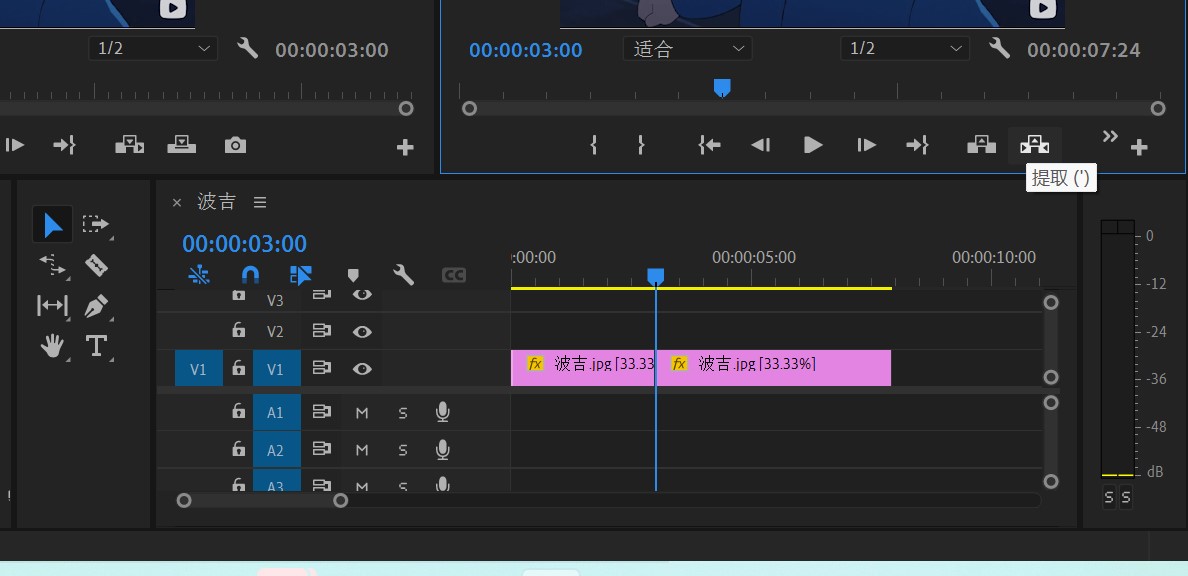Click Program monitor playhead marker

[x=722, y=88]
